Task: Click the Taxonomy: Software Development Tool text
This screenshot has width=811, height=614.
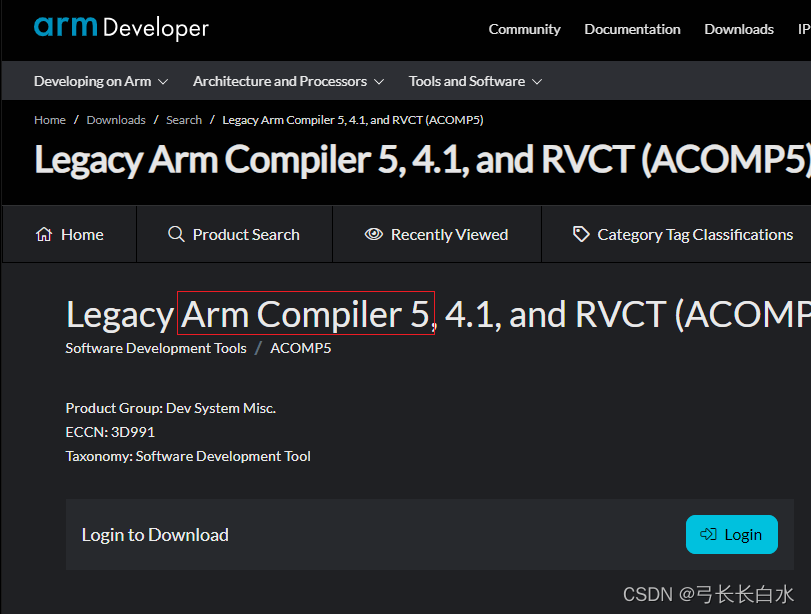Action: tap(188, 456)
